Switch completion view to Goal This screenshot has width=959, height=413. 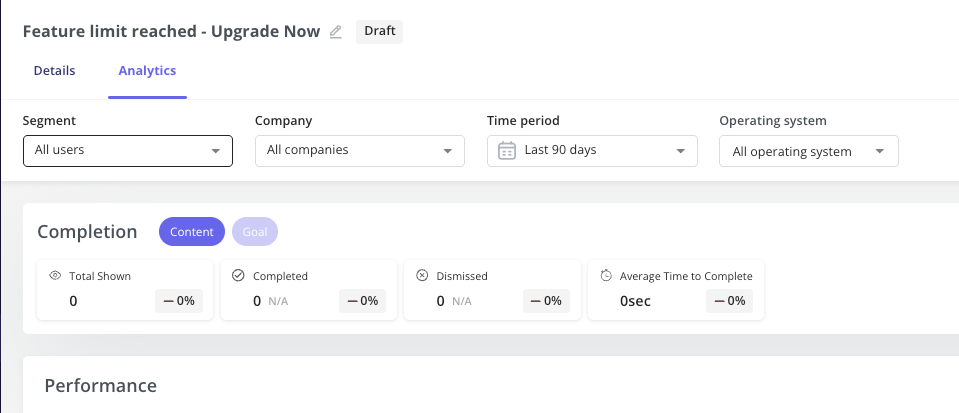[255, 232]
